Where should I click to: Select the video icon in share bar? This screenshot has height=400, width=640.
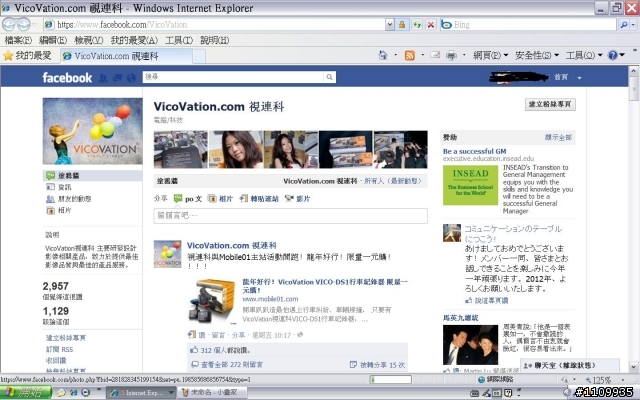(x=289, y=198)
